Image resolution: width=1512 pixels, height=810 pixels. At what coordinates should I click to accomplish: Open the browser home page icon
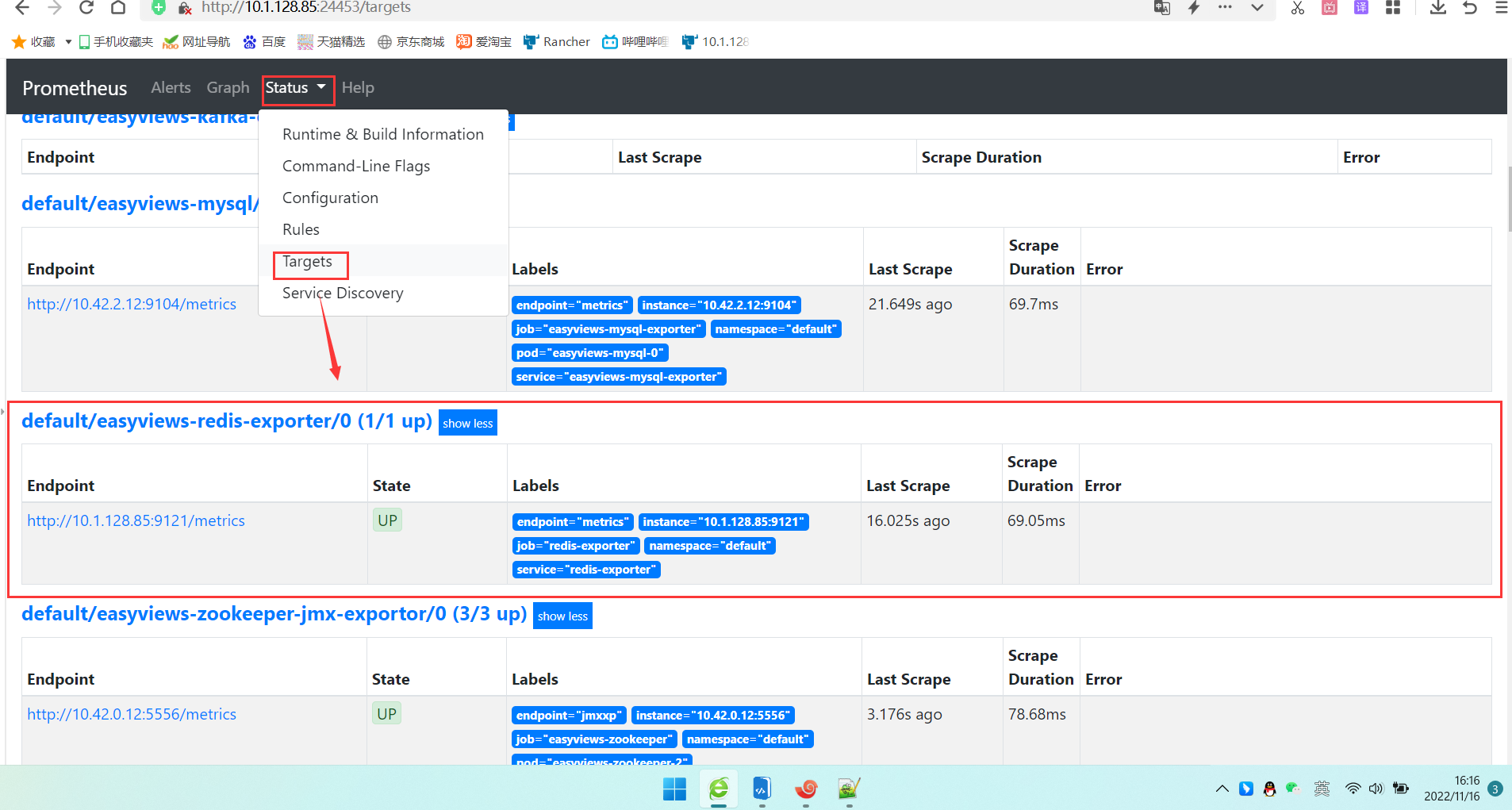(118, 8)
